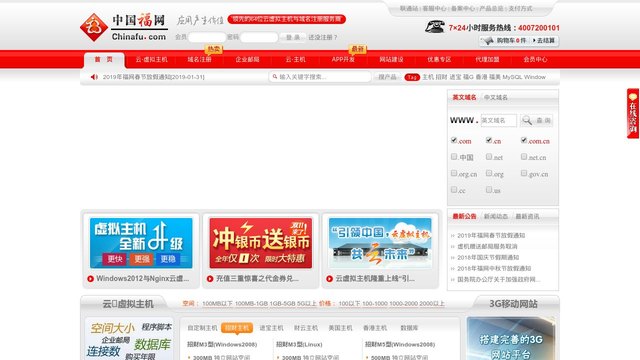Open the 网站建设 menu item
Screen dimensions: 640x360
tap(391, 60)
